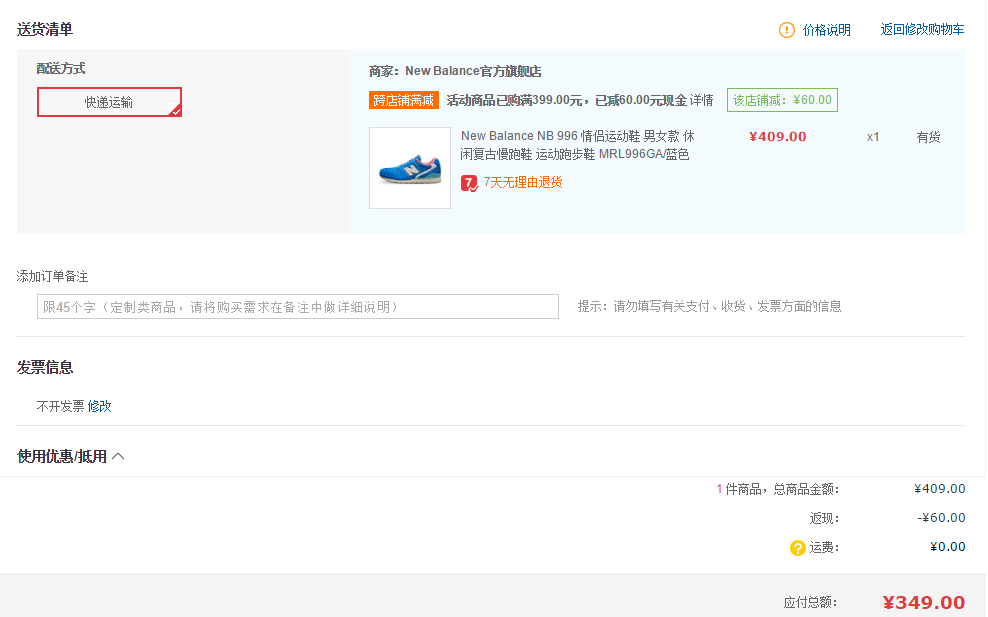Click the x1 quantity text

click(x=873, y=137)
